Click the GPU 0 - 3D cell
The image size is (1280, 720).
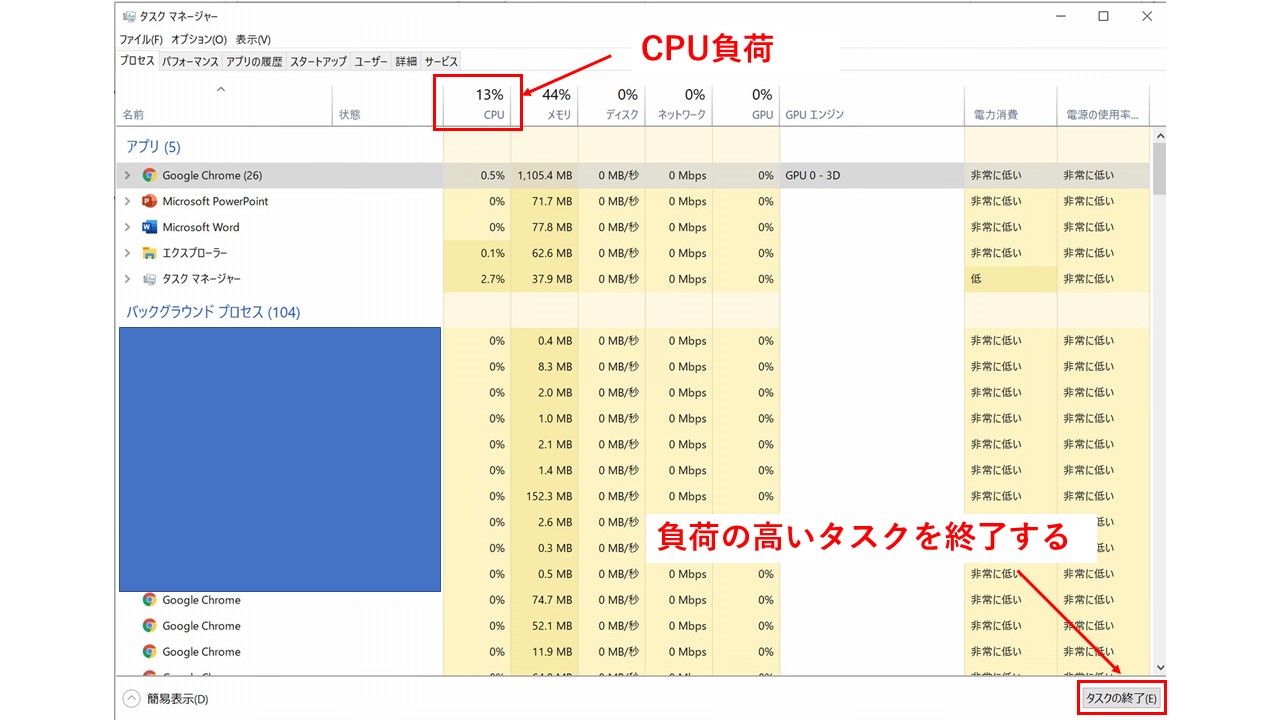click(871, 175)
